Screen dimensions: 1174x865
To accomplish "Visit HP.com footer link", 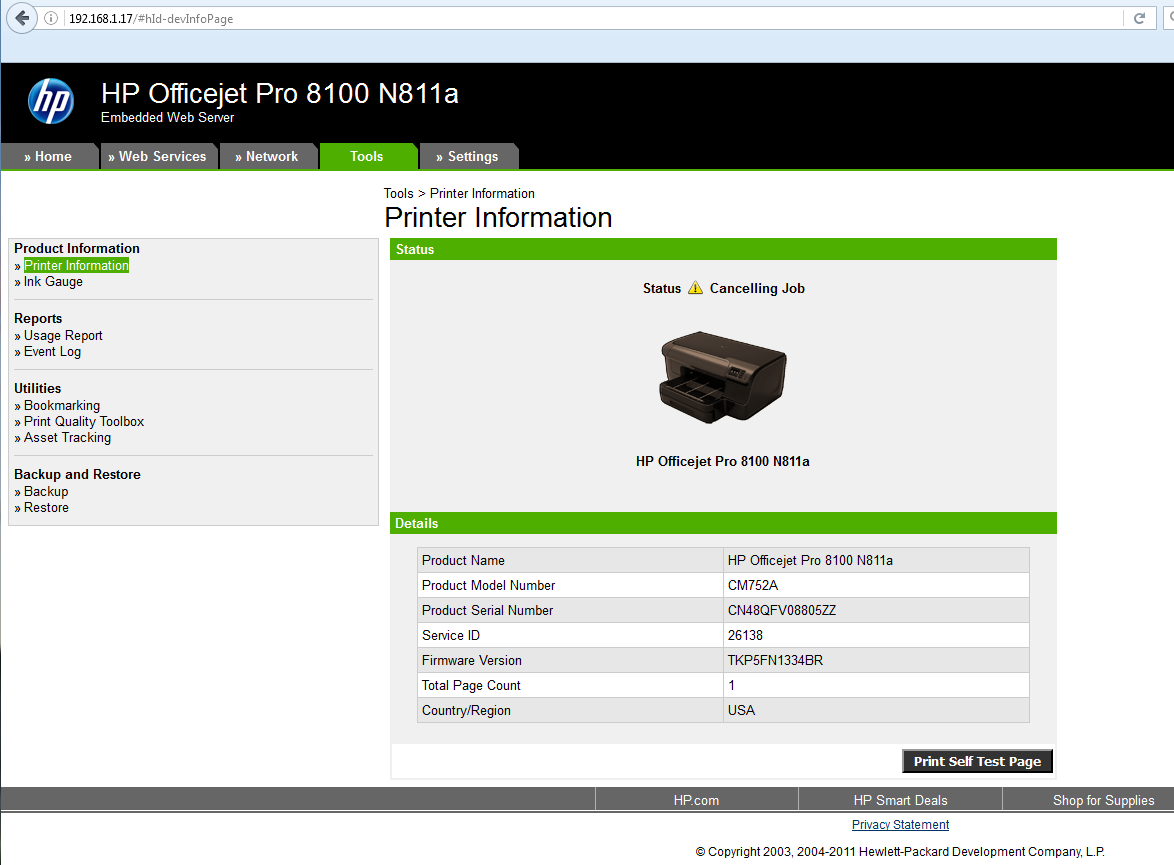I will coord(696,800).
